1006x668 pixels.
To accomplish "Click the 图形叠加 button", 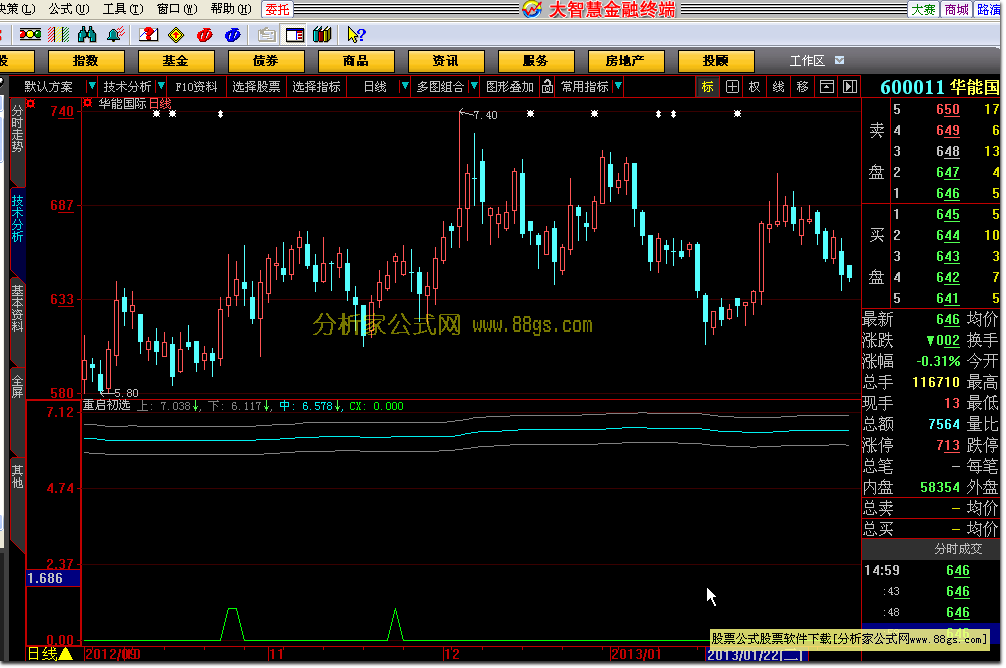I will (x=509, y=87).
